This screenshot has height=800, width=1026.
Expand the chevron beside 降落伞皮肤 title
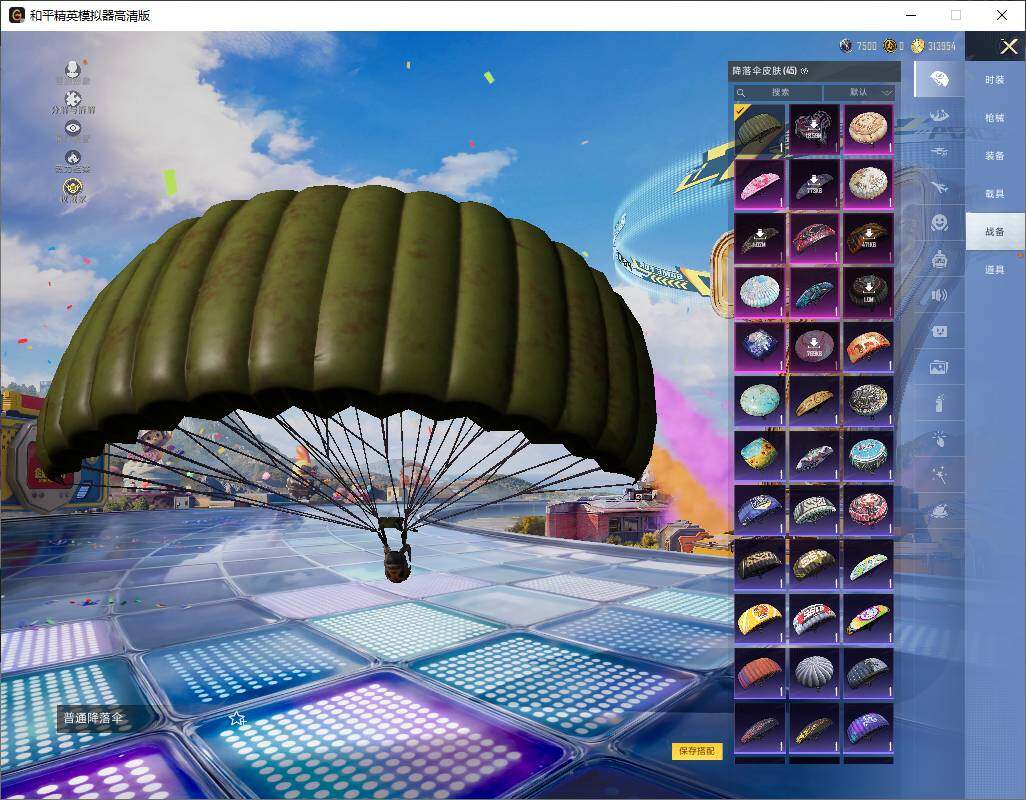[805, 72]
